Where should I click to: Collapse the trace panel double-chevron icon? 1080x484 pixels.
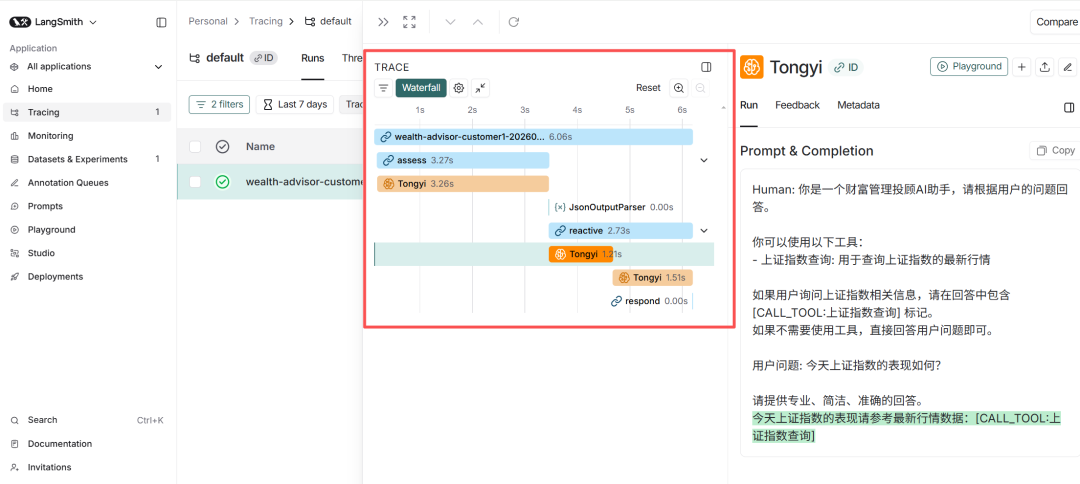coord(384,22)
